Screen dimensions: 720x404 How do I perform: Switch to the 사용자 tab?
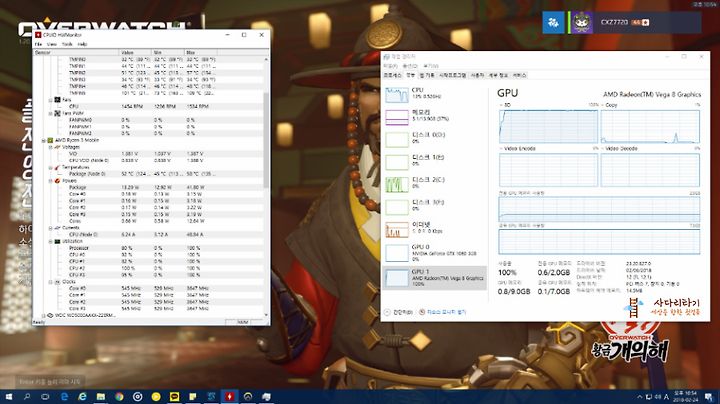click(x=477, y=75)
